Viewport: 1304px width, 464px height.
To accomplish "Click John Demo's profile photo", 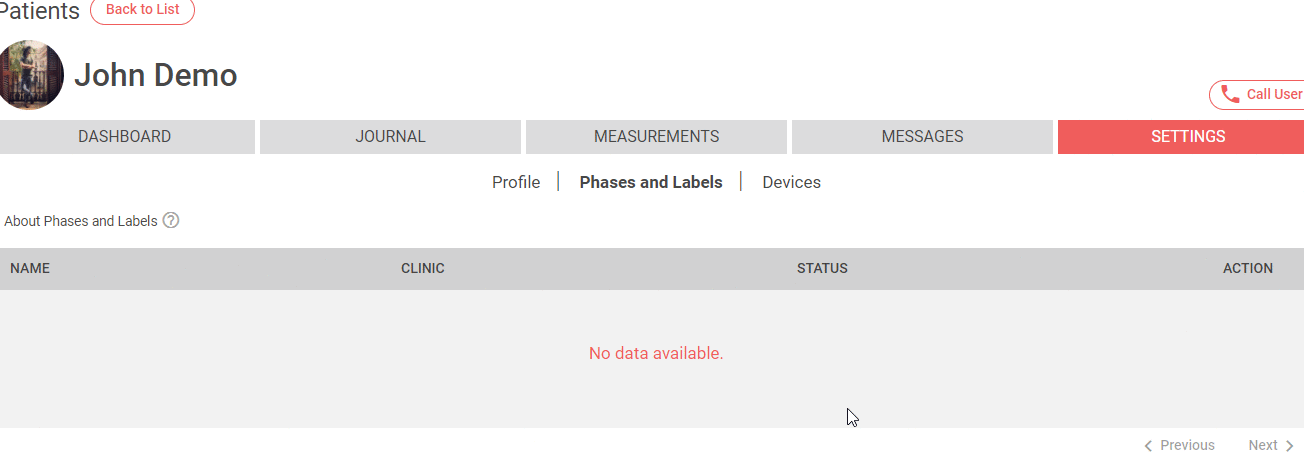I will point(30,75).
